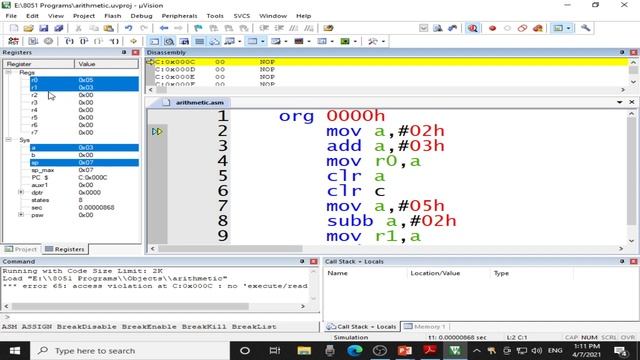Navigate backwards with blue arrow

pos(164,28)
